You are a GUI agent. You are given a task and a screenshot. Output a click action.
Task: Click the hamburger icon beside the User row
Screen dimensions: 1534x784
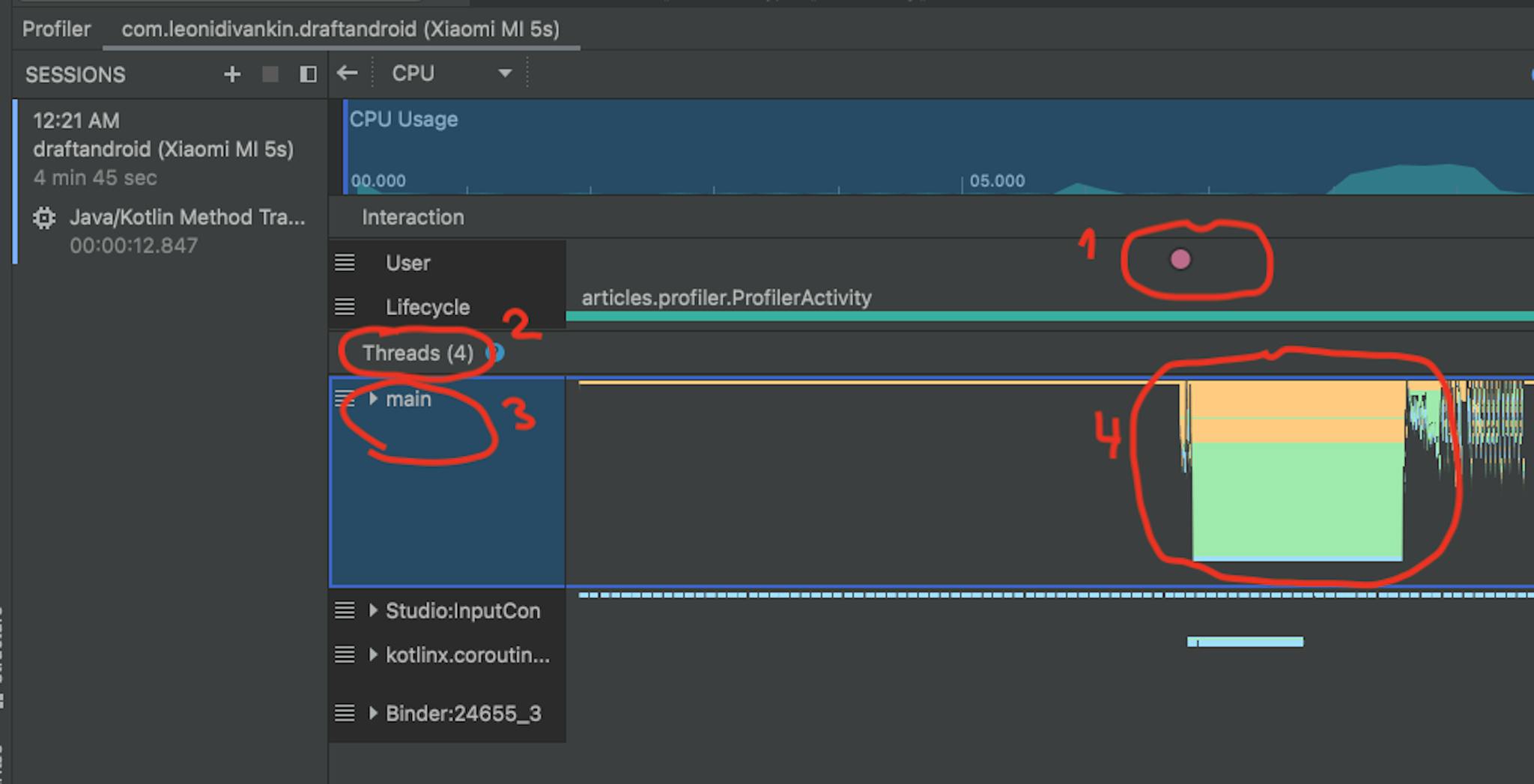345,262
